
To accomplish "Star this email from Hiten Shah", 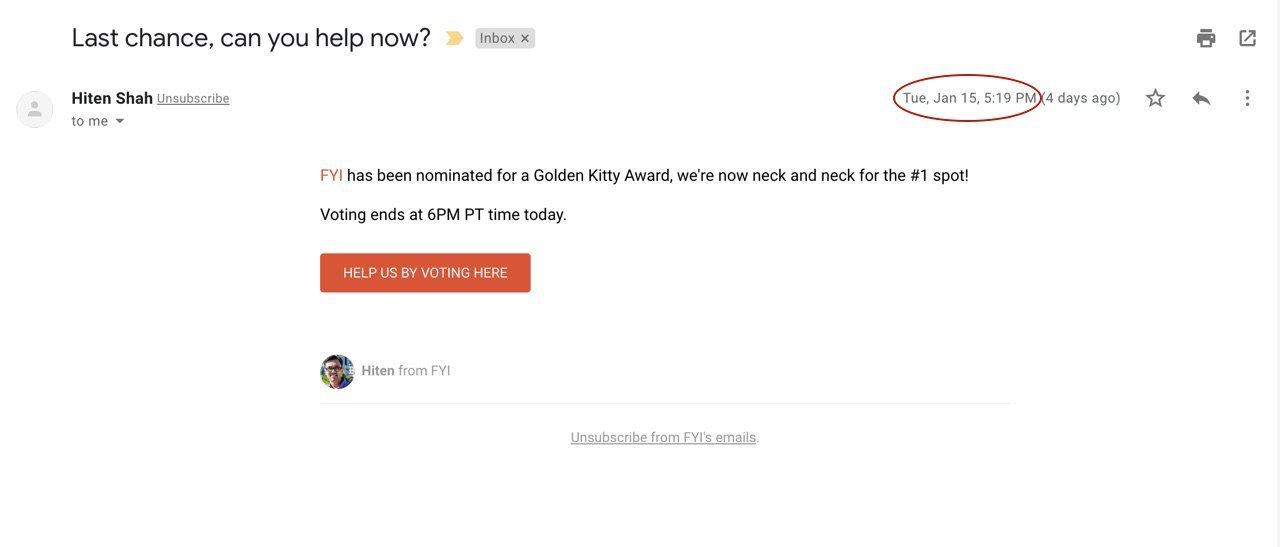I will 1155,98.
